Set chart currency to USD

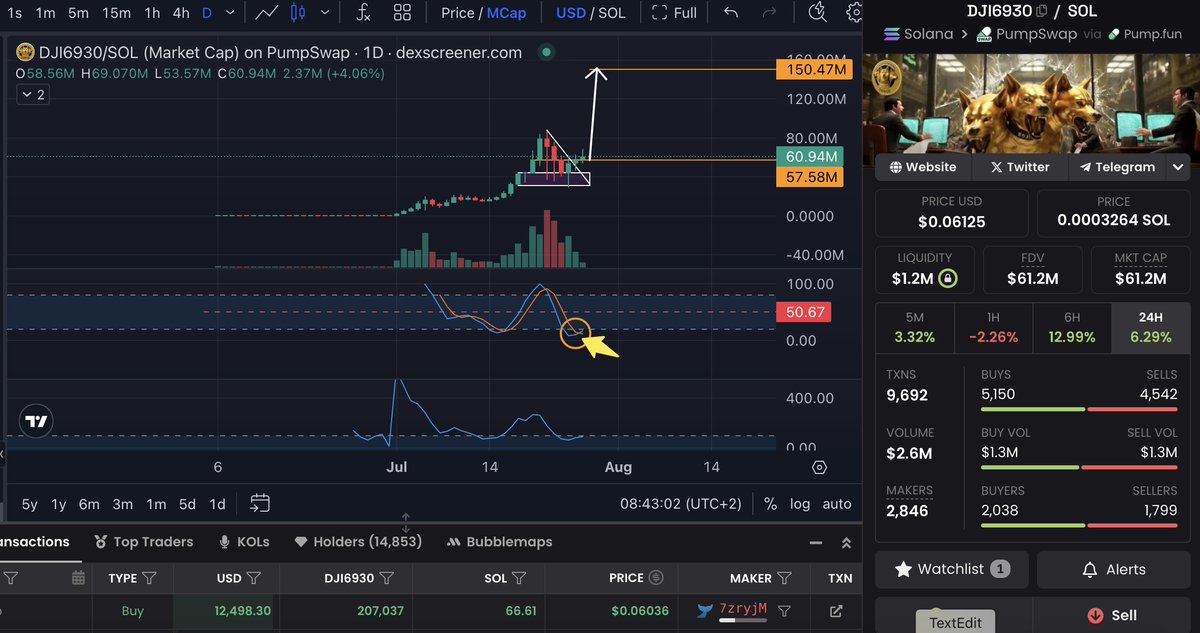point(570,13)
